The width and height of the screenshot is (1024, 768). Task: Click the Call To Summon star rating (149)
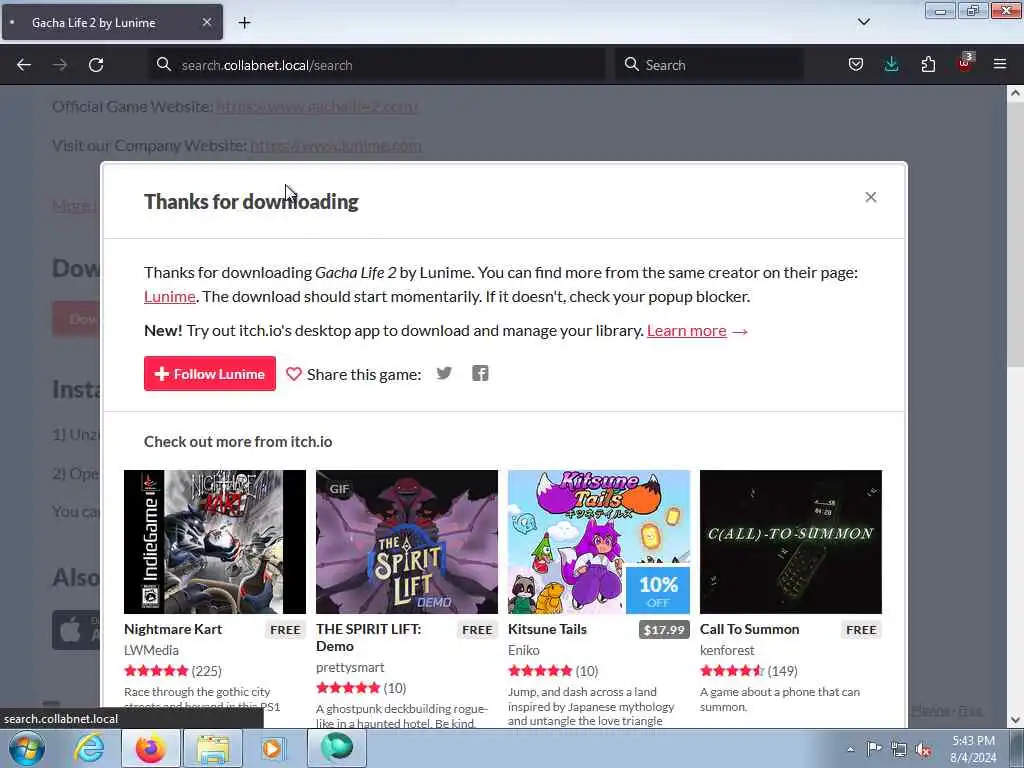(x=748, y=671)
